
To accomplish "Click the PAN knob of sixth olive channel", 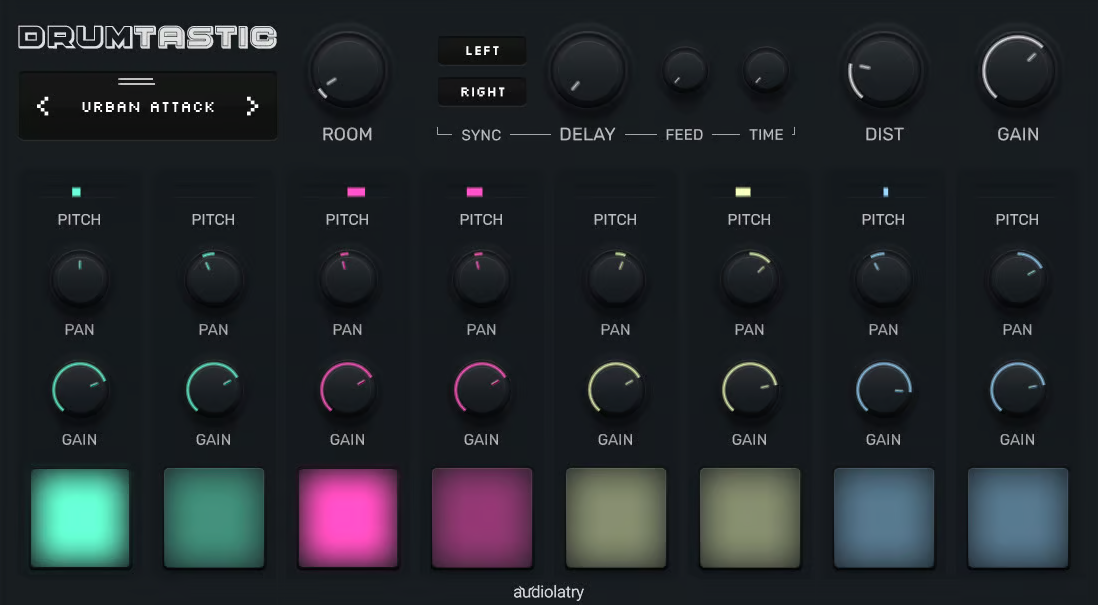I will [x=750, y=279].
